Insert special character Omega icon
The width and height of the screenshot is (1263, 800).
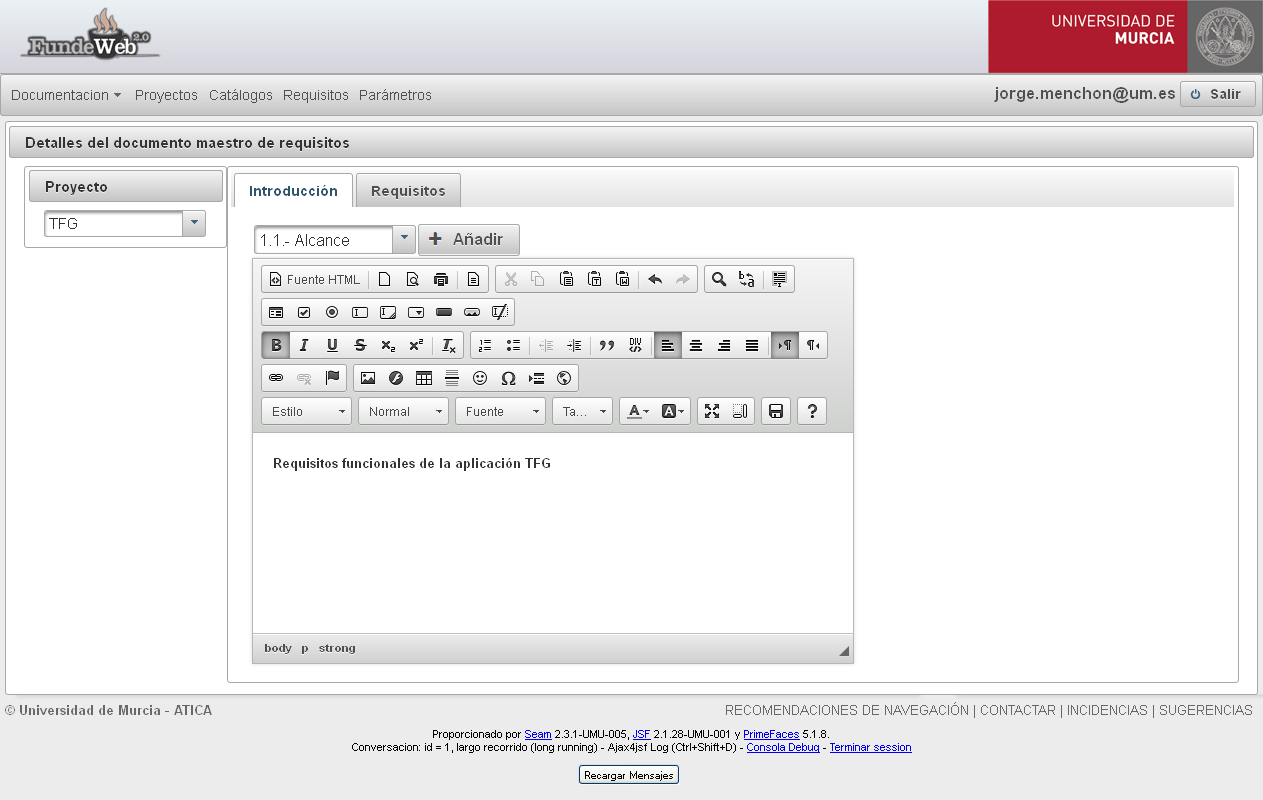(x=508, y=378)
